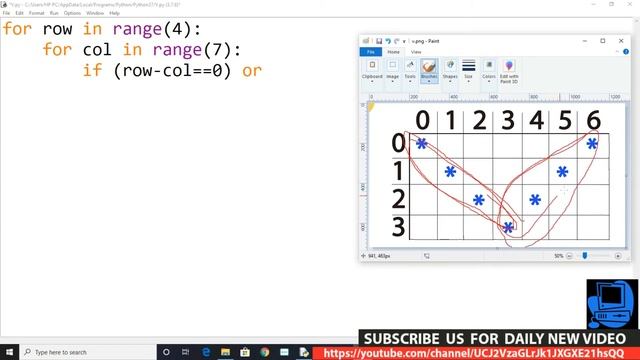Open Customize Quick Access Toolbar arrow in Paint
Viewport: 640px width, 360px height.
point(404,41)
